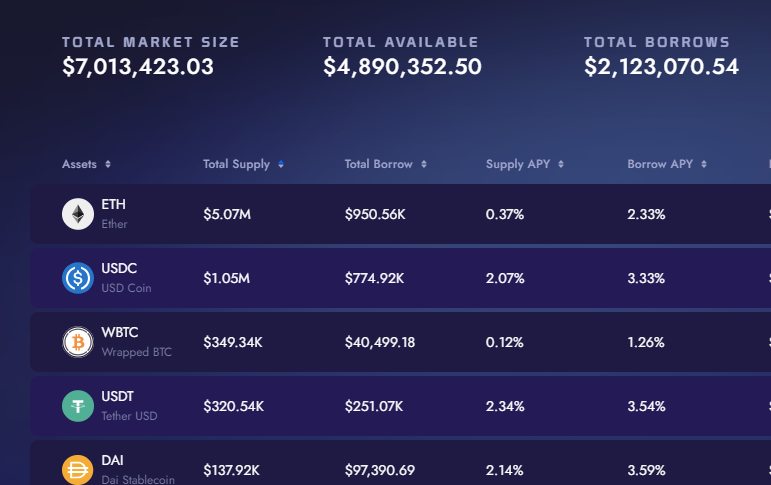Sort using arrows beside Total Supply
Viewport: 771px width, 485px height.
pos(281,164)
